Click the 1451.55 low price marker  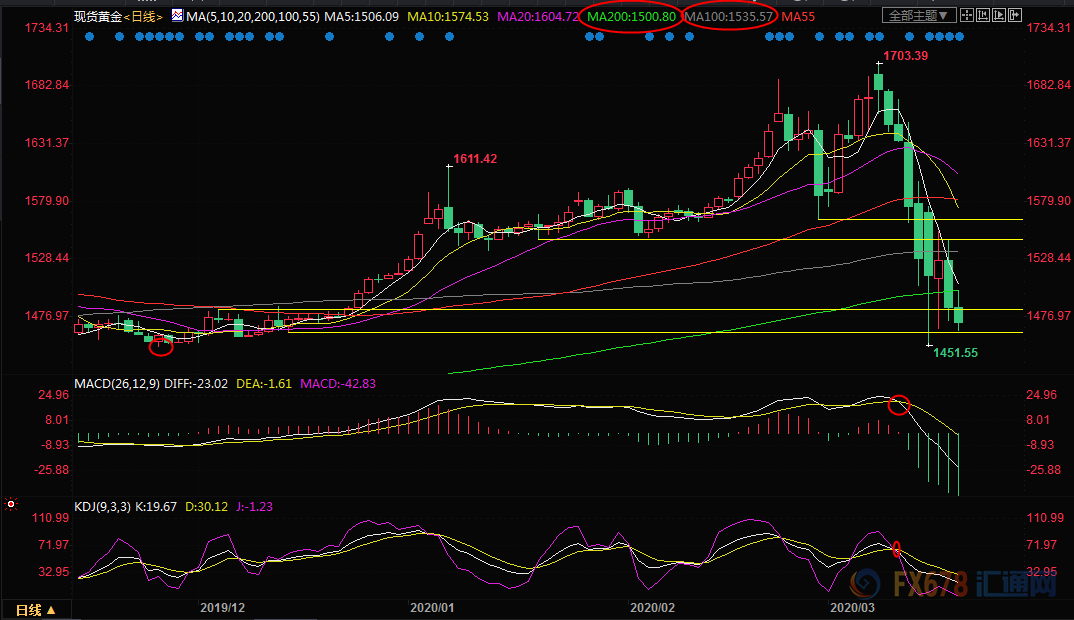(x=956, y=353)
